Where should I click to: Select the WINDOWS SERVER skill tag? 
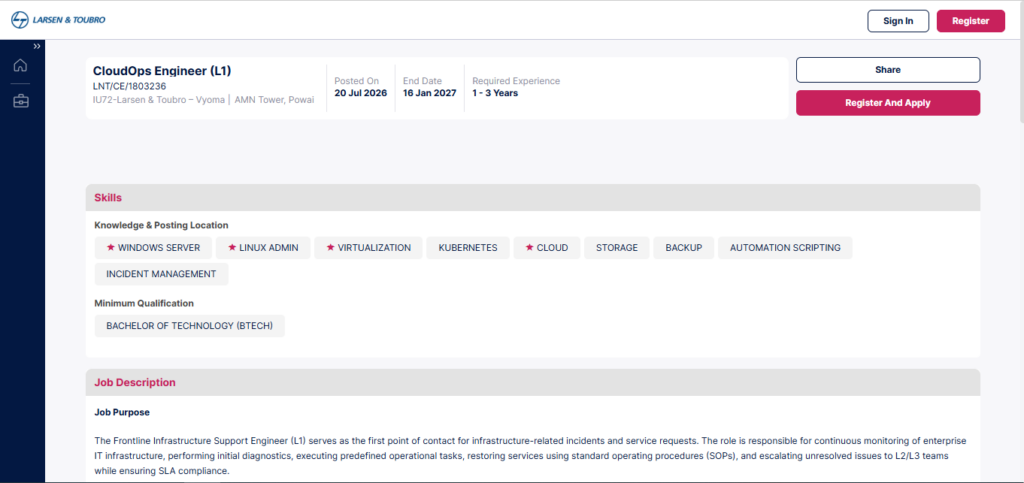click(153, 248)
